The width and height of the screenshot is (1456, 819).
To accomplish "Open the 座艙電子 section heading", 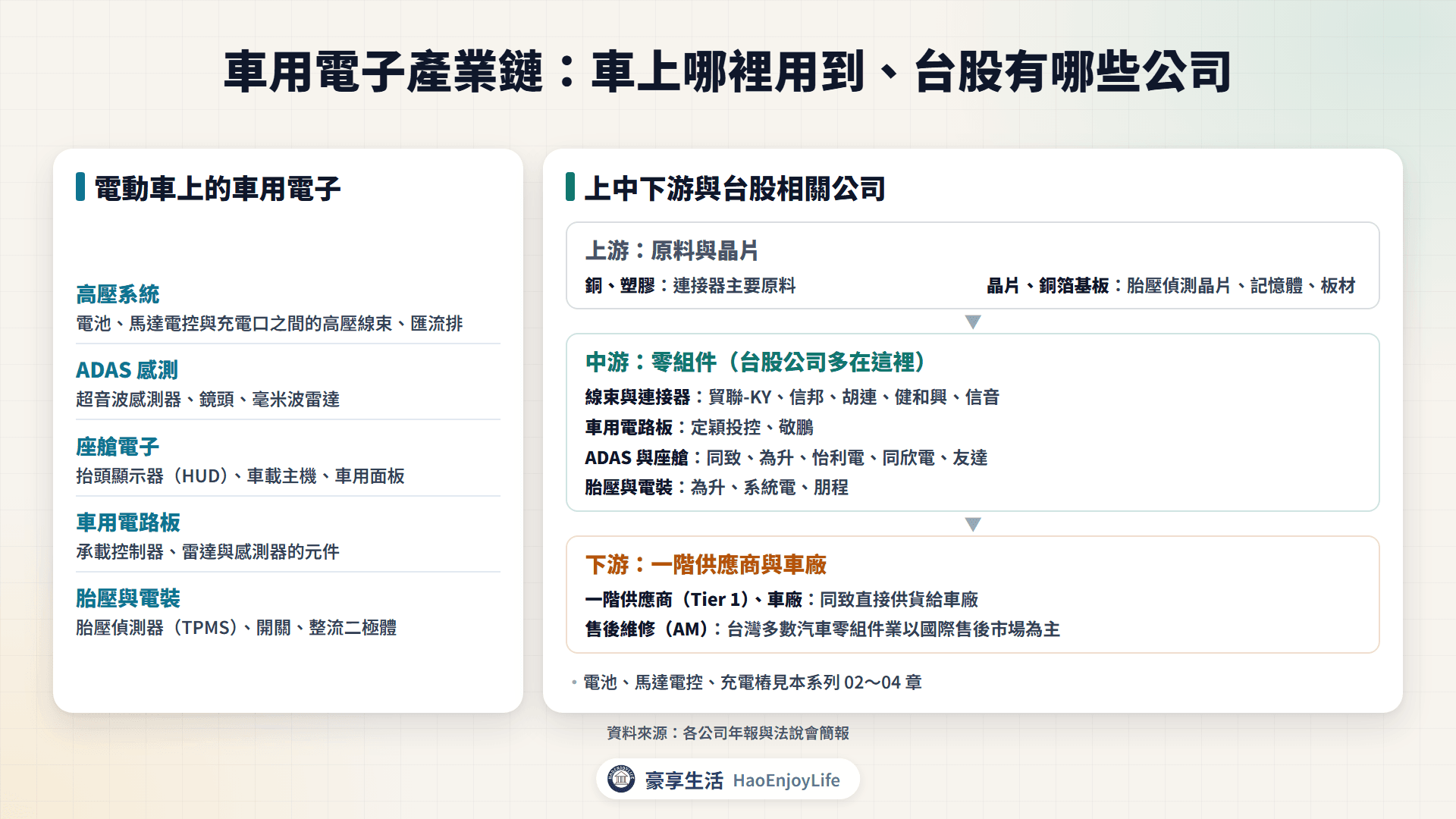I will tap(118, 447).
